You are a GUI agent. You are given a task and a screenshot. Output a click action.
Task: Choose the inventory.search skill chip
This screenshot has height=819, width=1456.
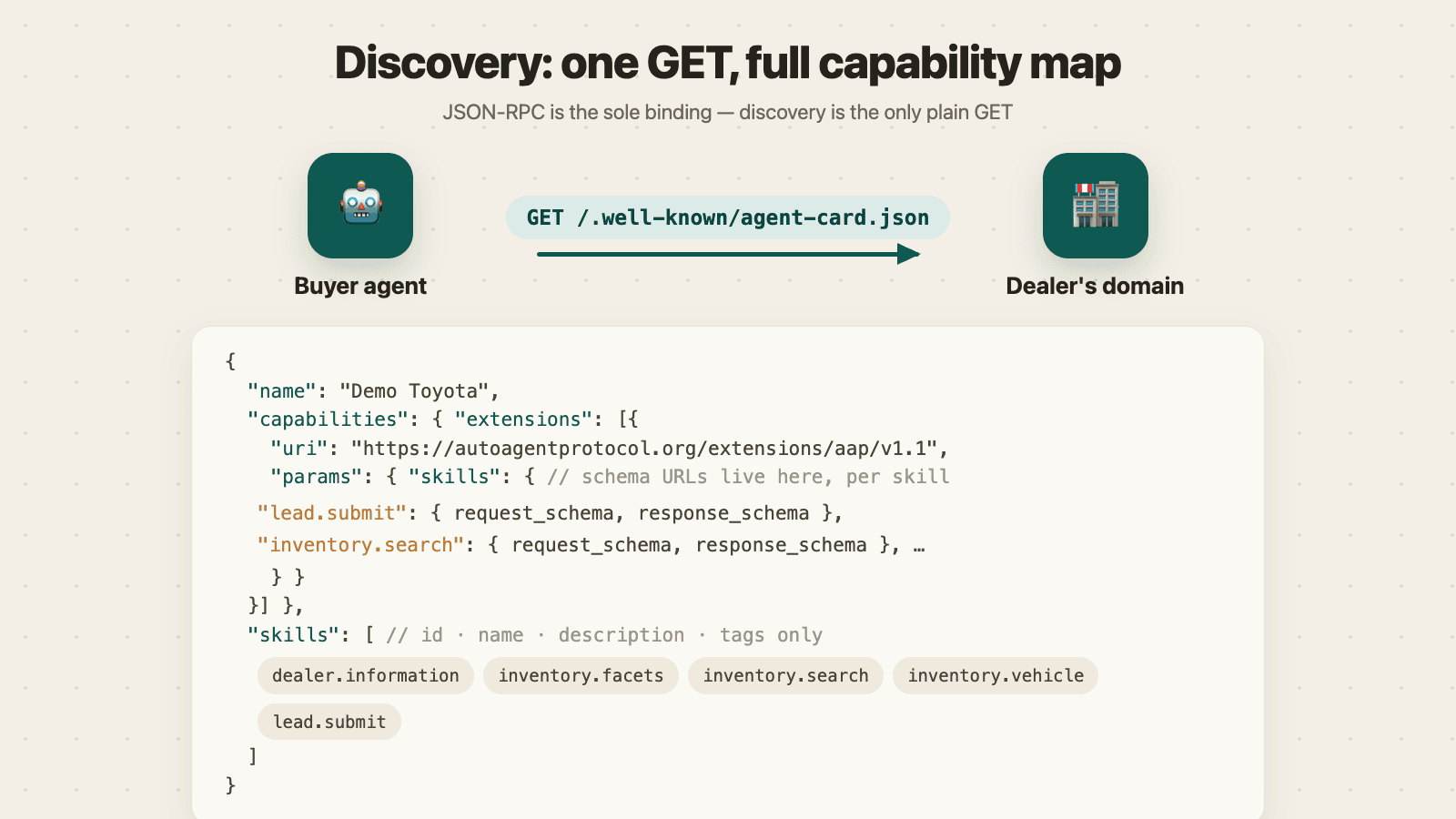click(785, 676)
